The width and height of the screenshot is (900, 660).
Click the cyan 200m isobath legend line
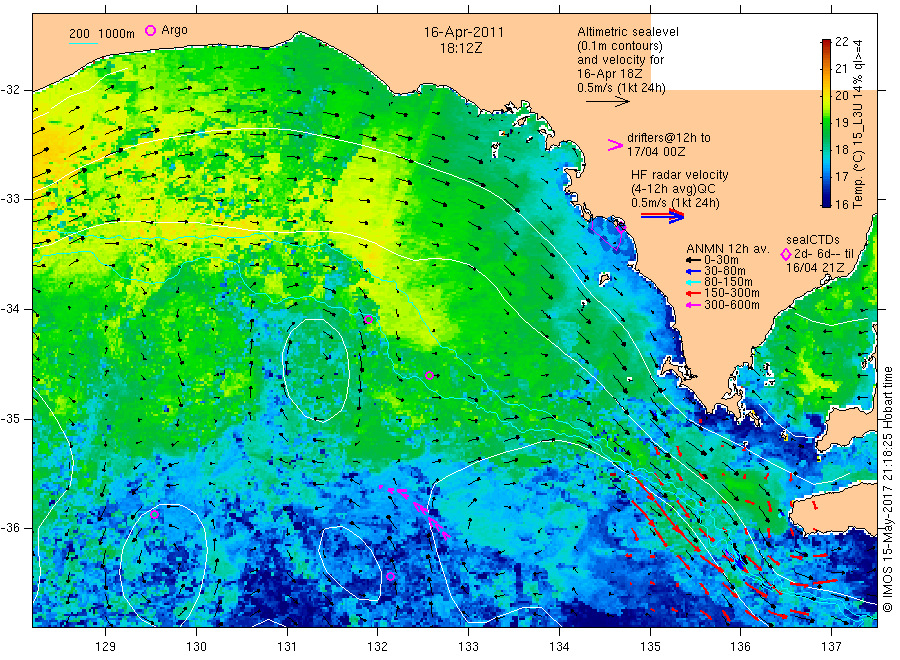(x=83, y=42)
